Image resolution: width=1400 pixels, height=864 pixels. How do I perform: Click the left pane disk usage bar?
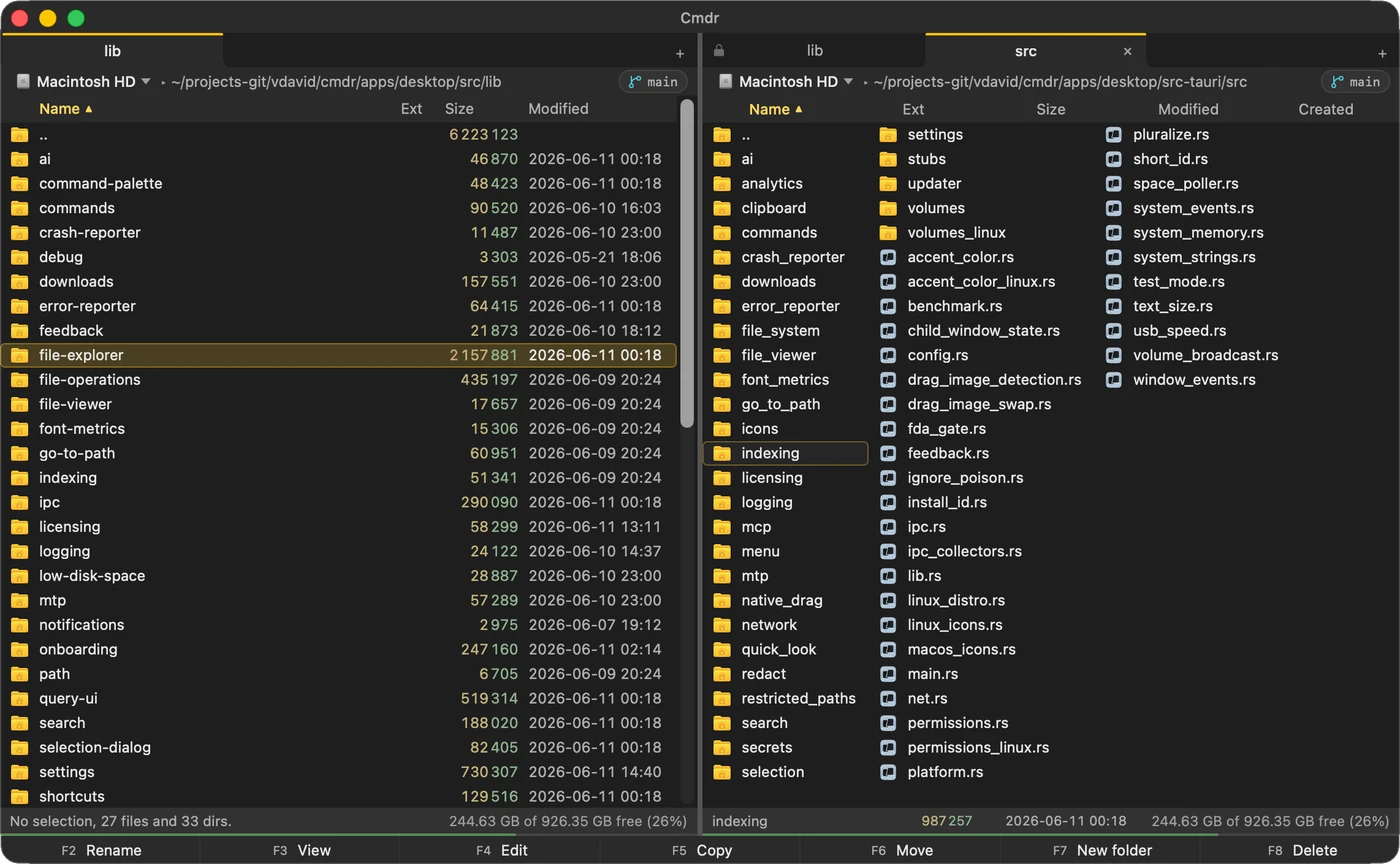(x=350, y=835)
